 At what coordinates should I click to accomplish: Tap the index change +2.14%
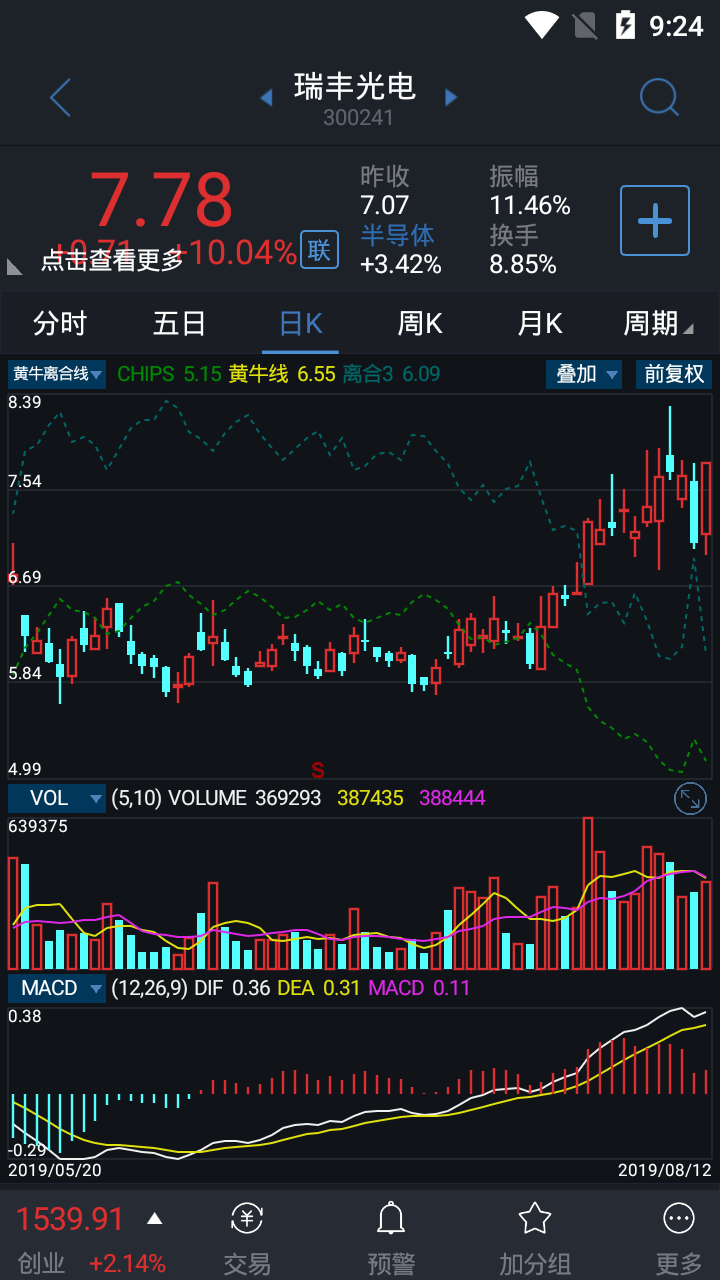tap(127, 1263)
